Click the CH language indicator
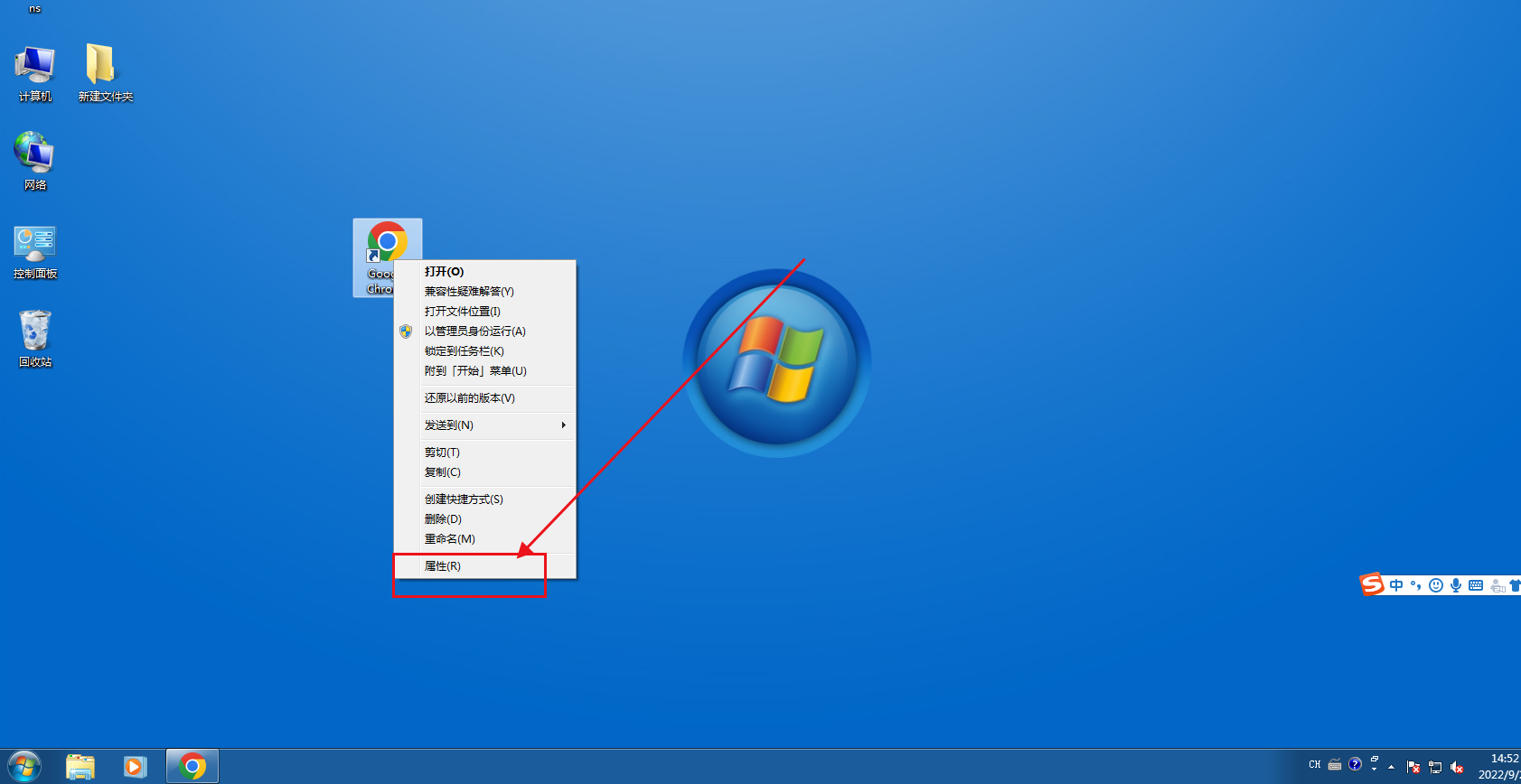The width and height of the screenshot is (1521, 784). pyautogui.click(x=1315, y=765)
